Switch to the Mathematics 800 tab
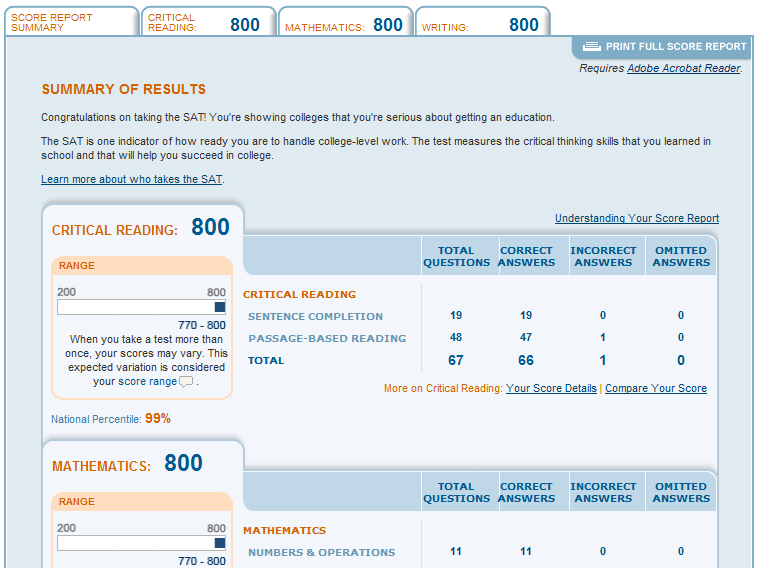 [x=346, y=22]
